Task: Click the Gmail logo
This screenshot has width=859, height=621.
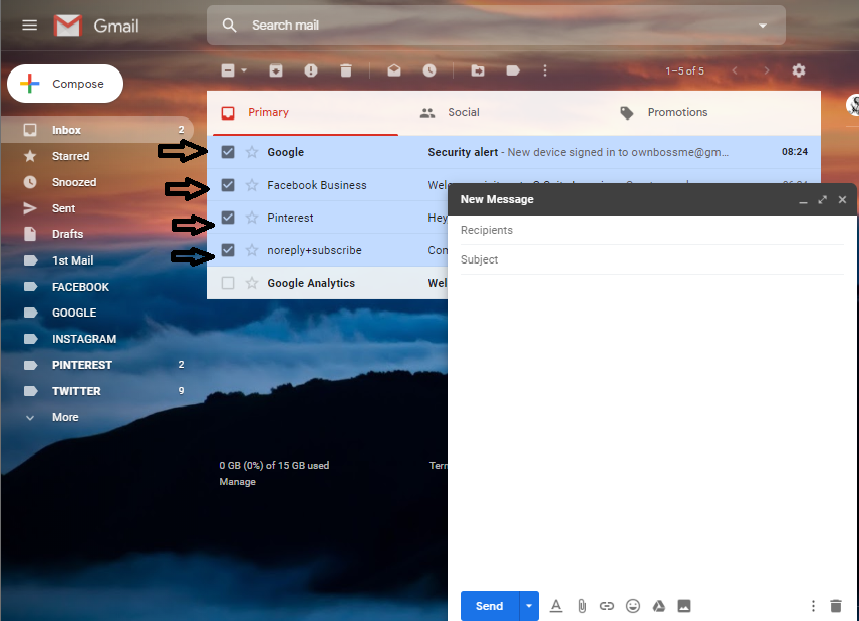Action: coord(96,26)
